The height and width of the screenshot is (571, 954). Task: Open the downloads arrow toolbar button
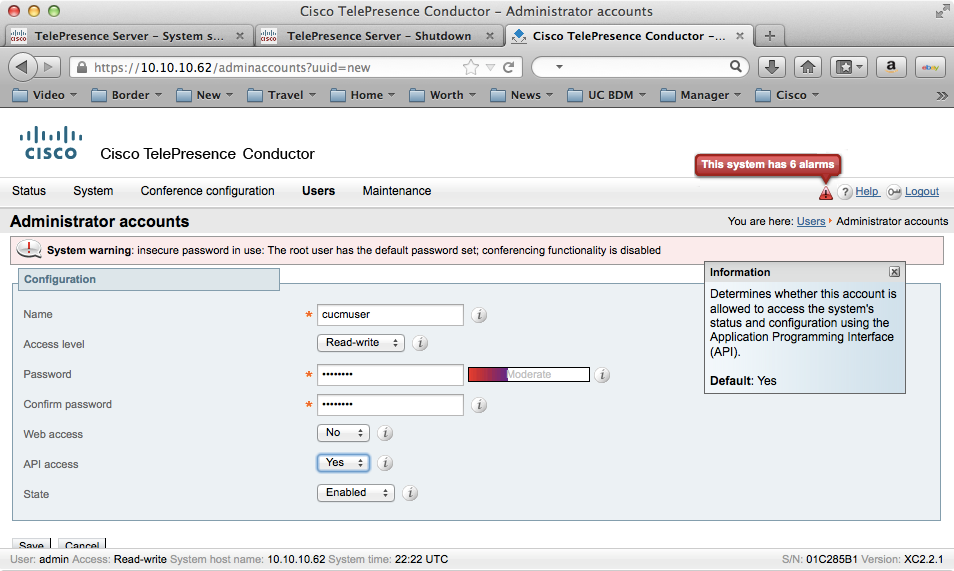(771, 67)
